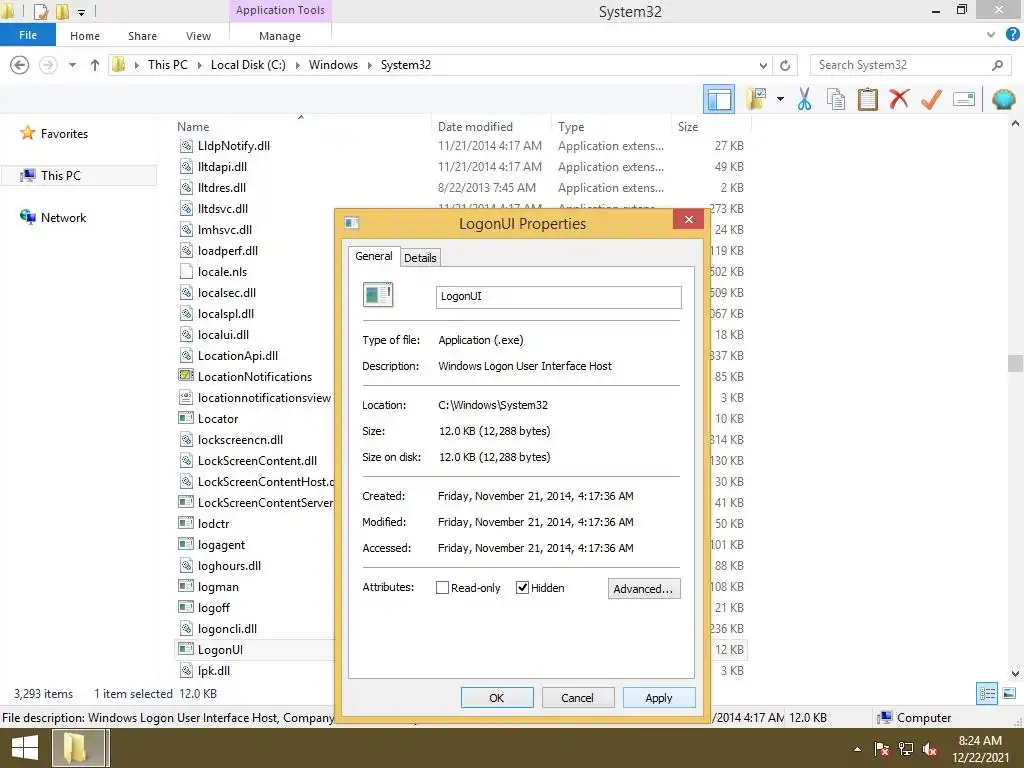Select the General tab in LogonUI Properties

coord(374,256)
